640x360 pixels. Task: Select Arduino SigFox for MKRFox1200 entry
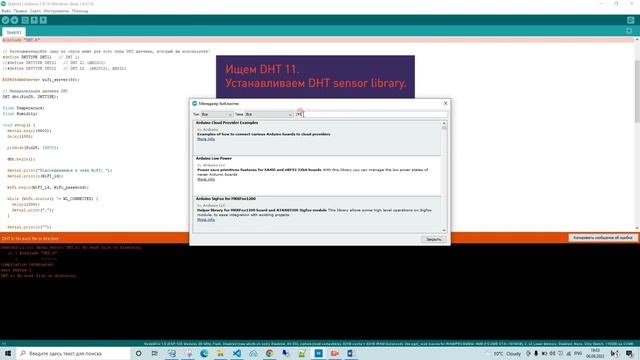317,215
